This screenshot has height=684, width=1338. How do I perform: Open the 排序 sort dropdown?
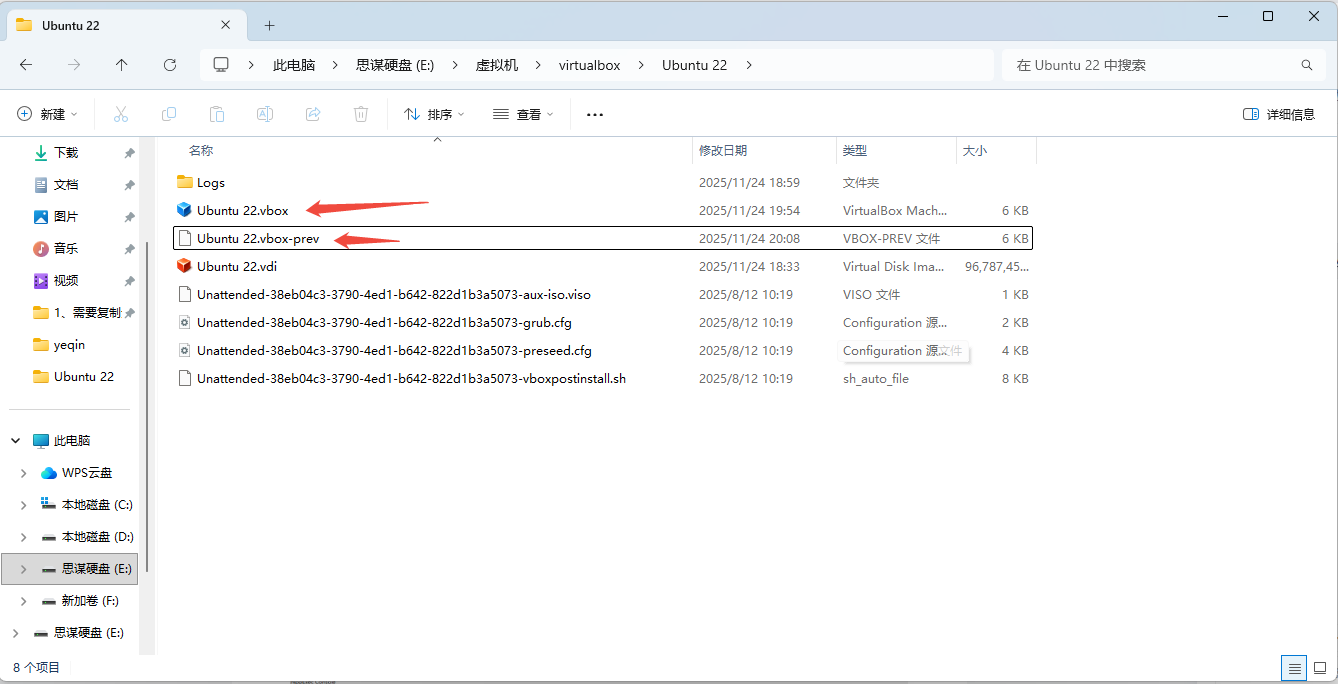click(434, 114)
